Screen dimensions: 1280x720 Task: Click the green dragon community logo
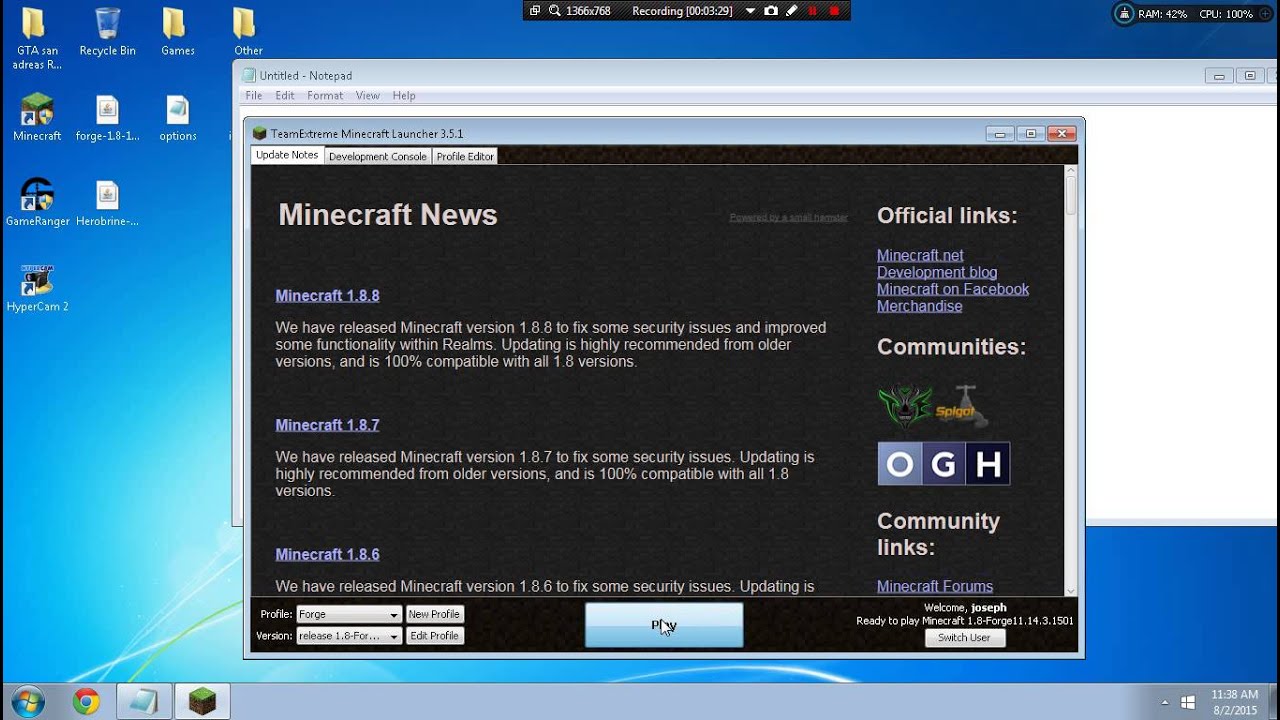[x=904, y=407]
